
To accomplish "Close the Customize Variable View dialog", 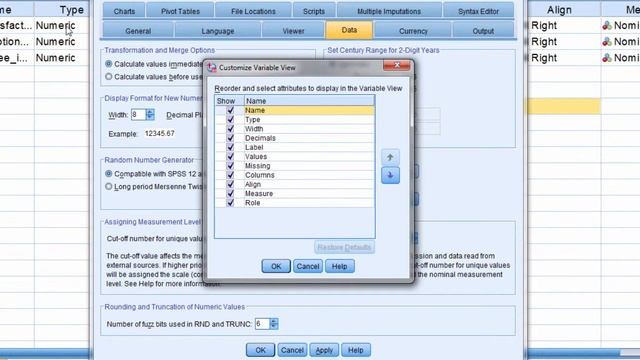I will [396, 65].
